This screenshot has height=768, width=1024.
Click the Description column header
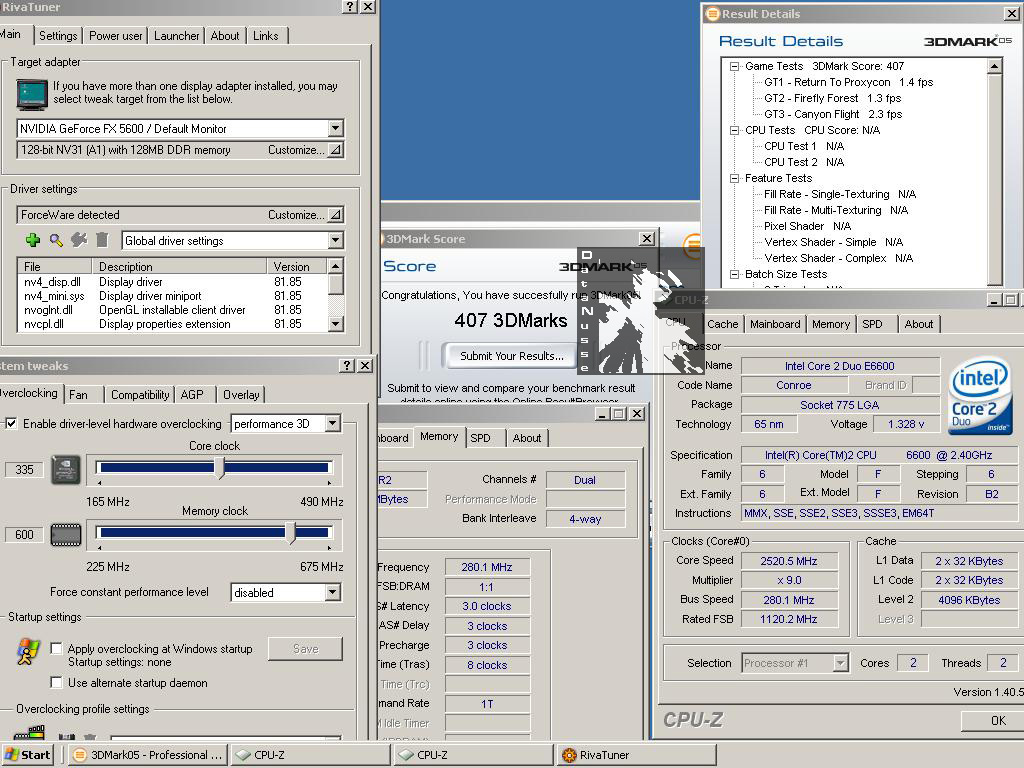180,266
